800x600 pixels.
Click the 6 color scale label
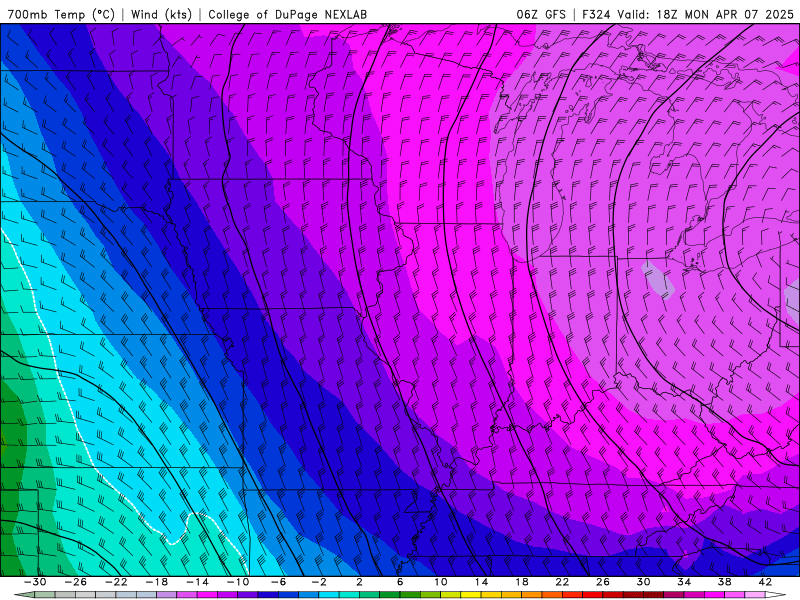(x=400, y=582)
